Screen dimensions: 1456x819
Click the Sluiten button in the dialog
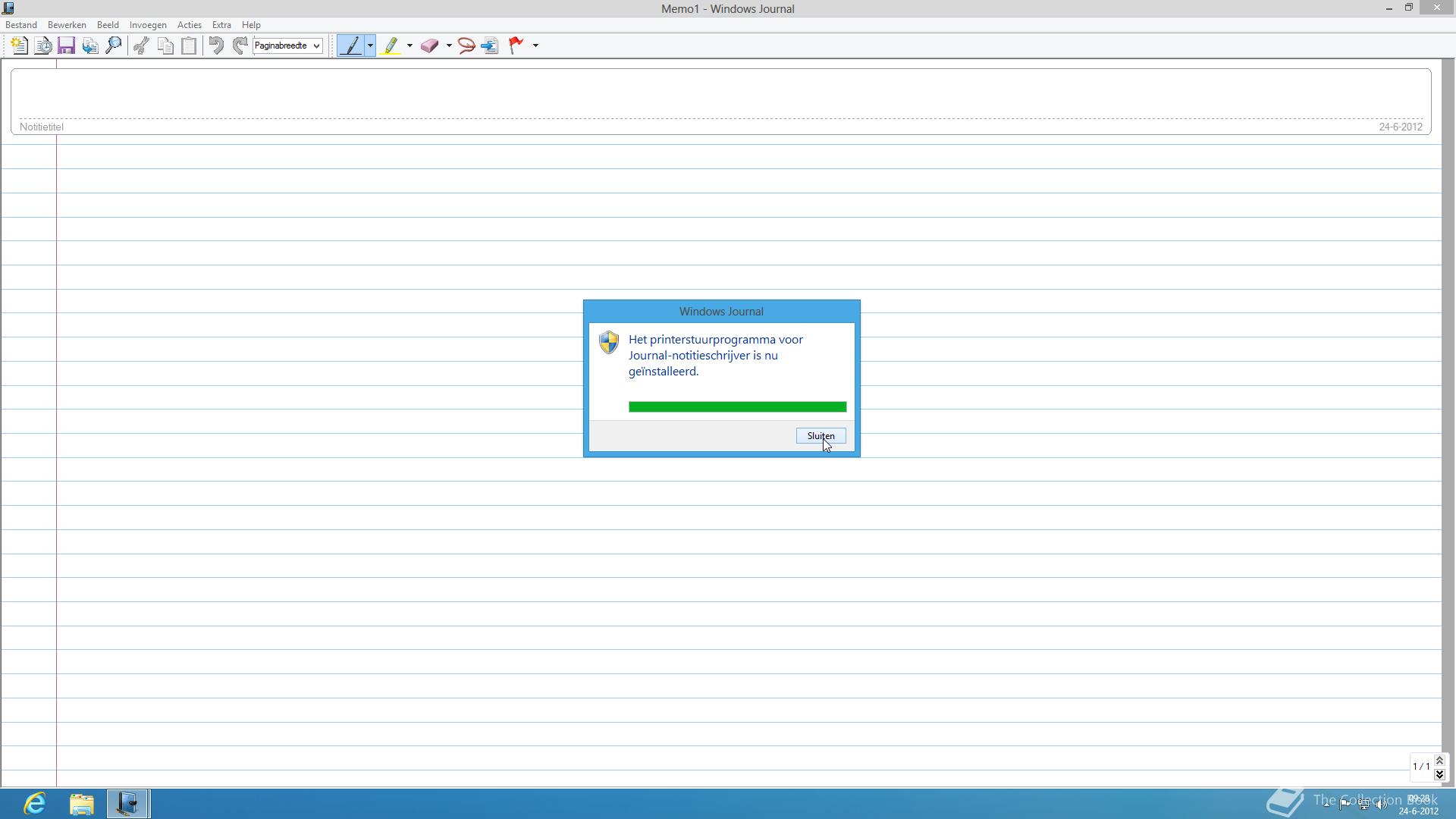821,436
